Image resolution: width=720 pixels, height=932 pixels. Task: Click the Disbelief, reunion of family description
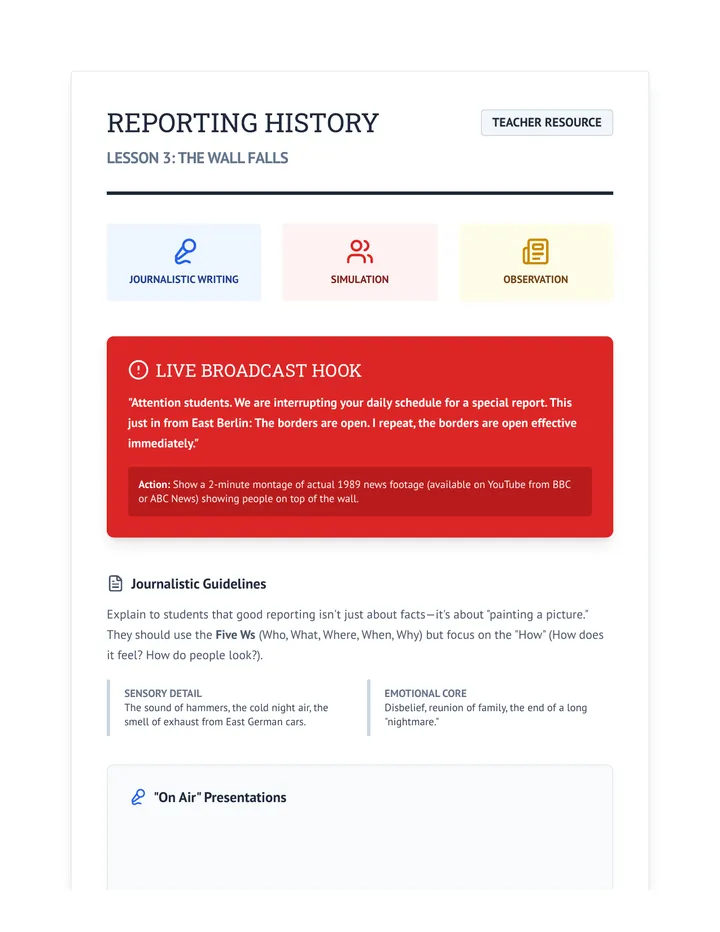pyautogui.click(x=485, y=714)
